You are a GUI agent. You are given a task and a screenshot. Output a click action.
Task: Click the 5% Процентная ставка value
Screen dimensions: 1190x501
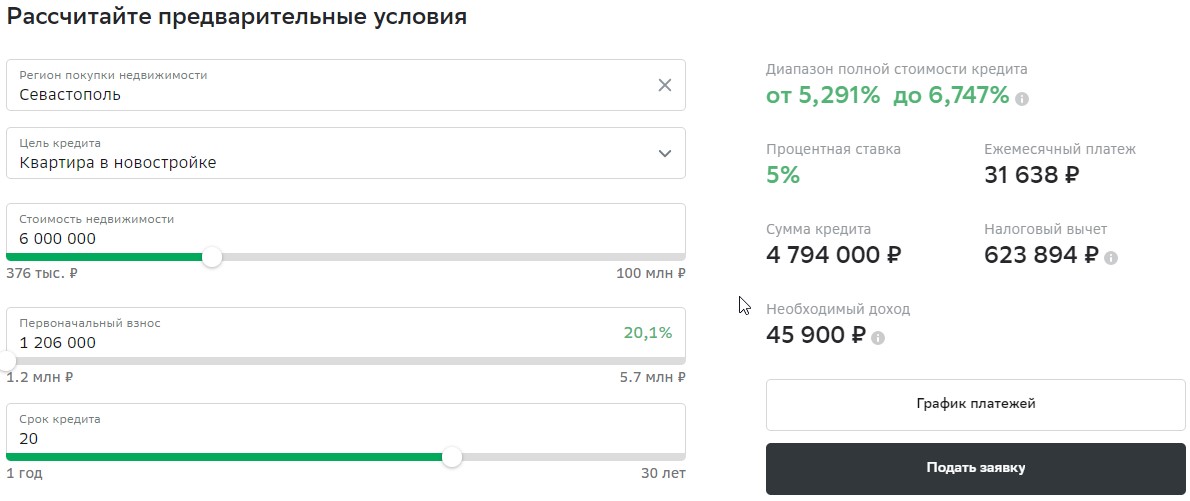(x=783, y=175)
